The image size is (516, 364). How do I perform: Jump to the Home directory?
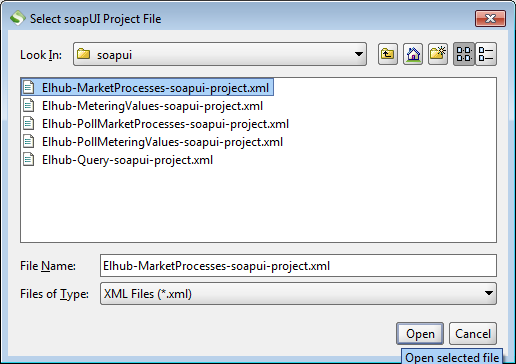click(x=413, y=54)
